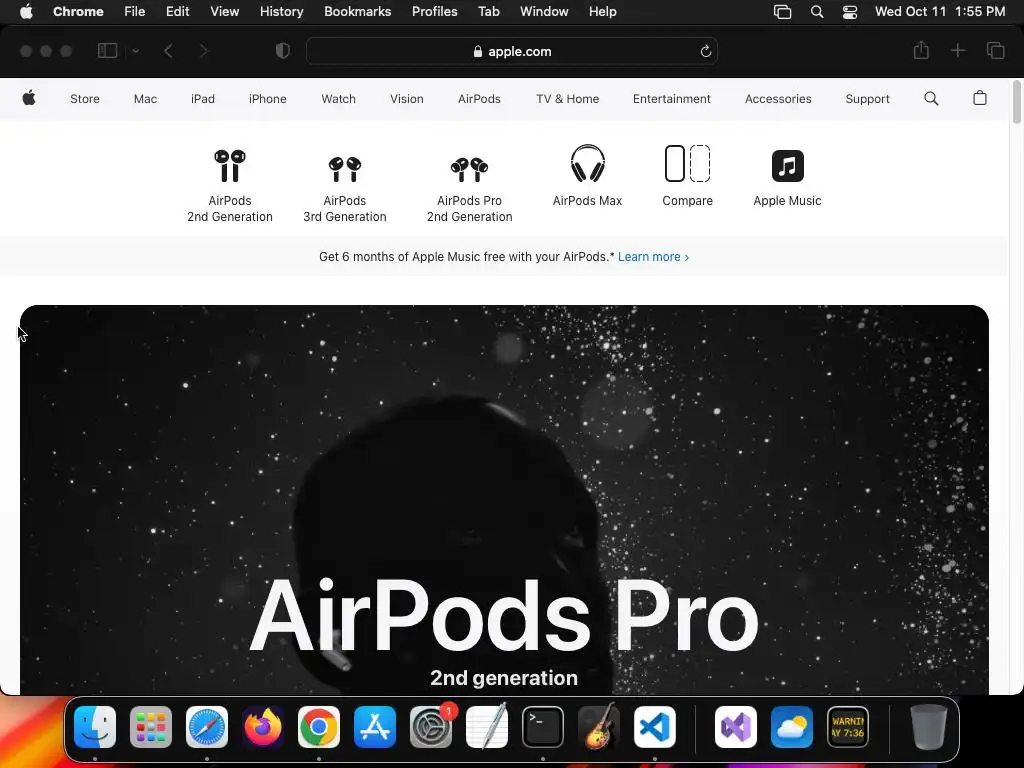Open the History menu
Image resolution: width=1024 pixels, height=768 pixels.
pyautogui.click(x=281, y=12)
